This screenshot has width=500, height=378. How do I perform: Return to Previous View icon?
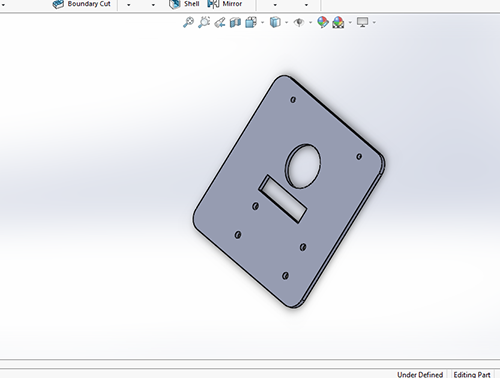click(x=220, y=23)
